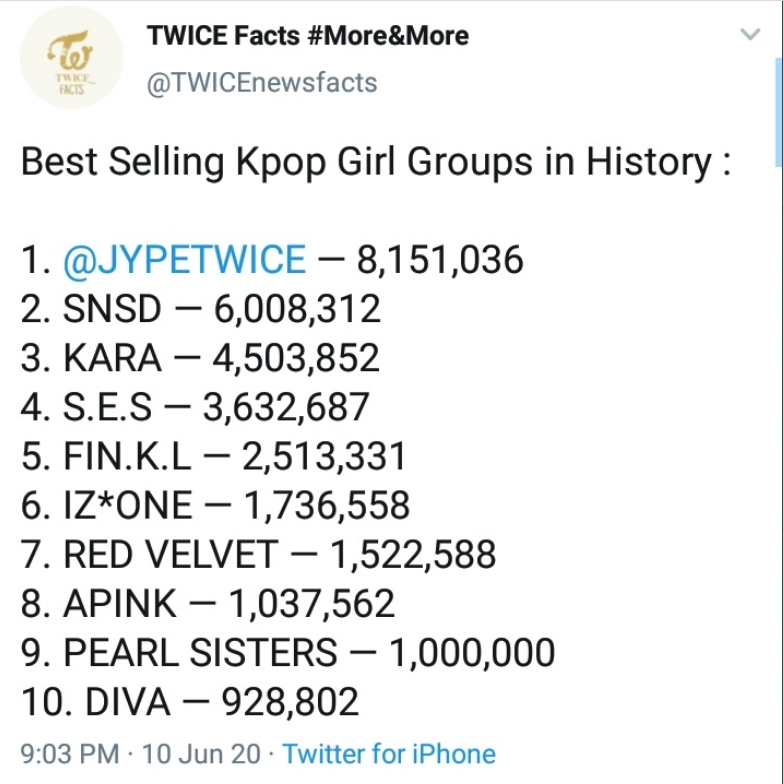This screenshot has height=784, width=783.
Task: Click the DIVA ranking line
Action: 189,701
